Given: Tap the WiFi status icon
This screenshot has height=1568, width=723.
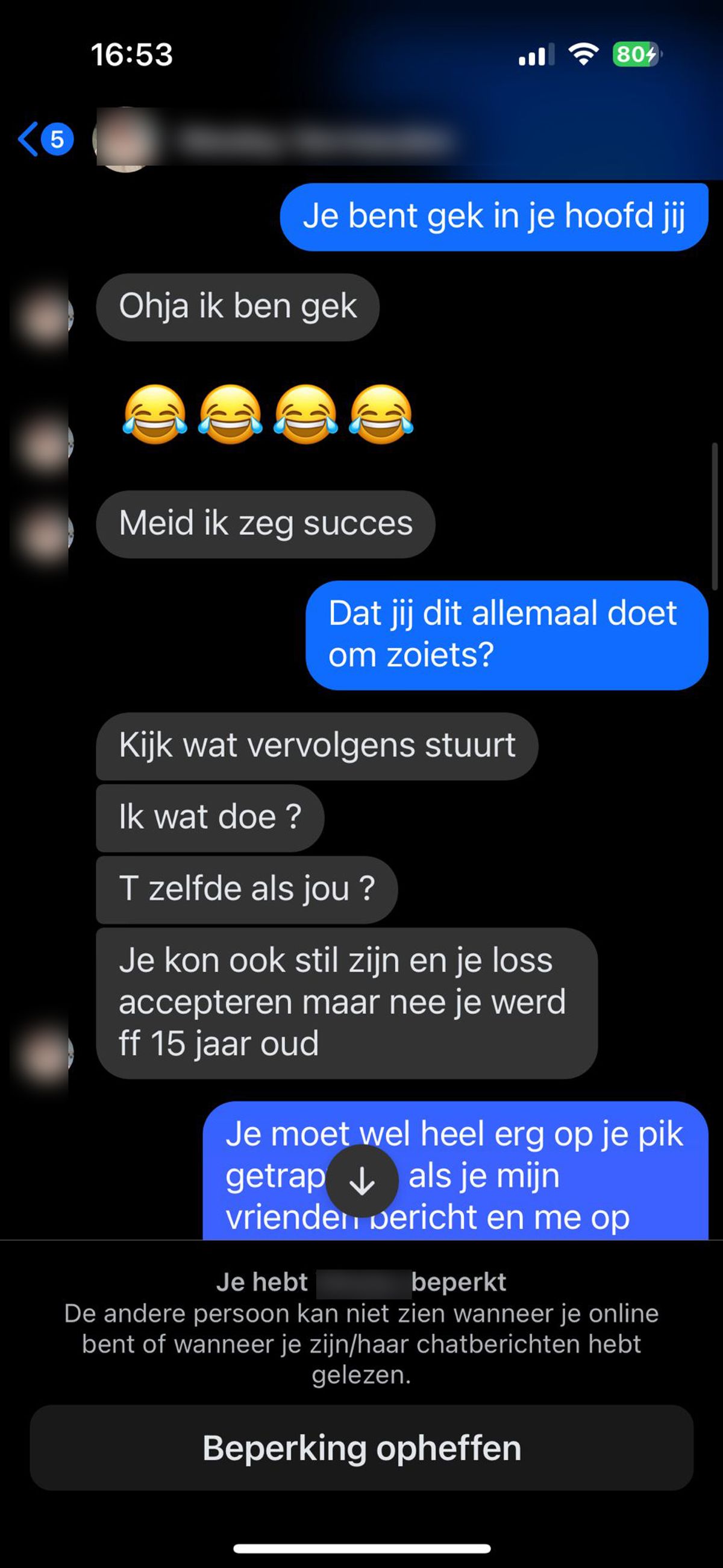Looking at the screenshot, I should 583,54.
